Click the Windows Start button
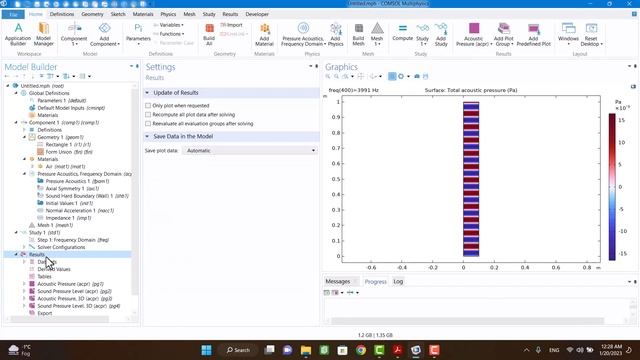Screen dimensions: 640x360 click(x=207, y=350)
